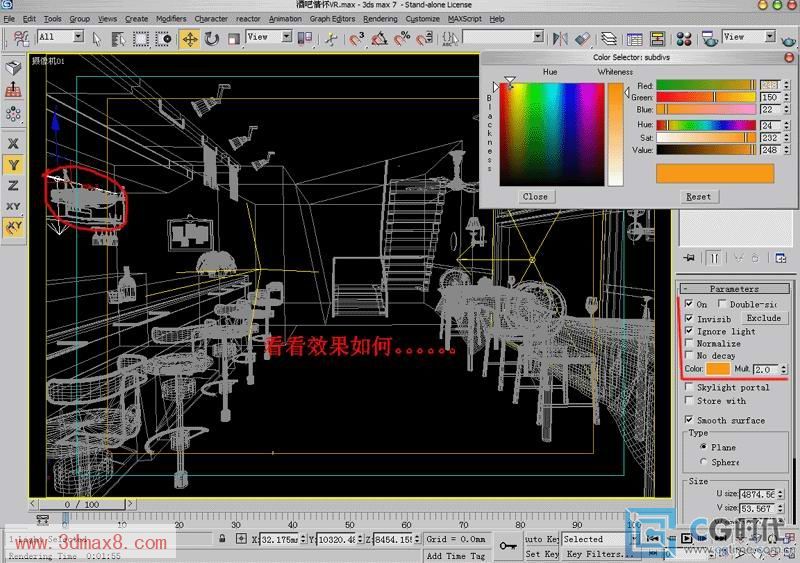The image size is (800, 563).
Task: Restrict transform to Z axis
Action: (x=13, y=186)
